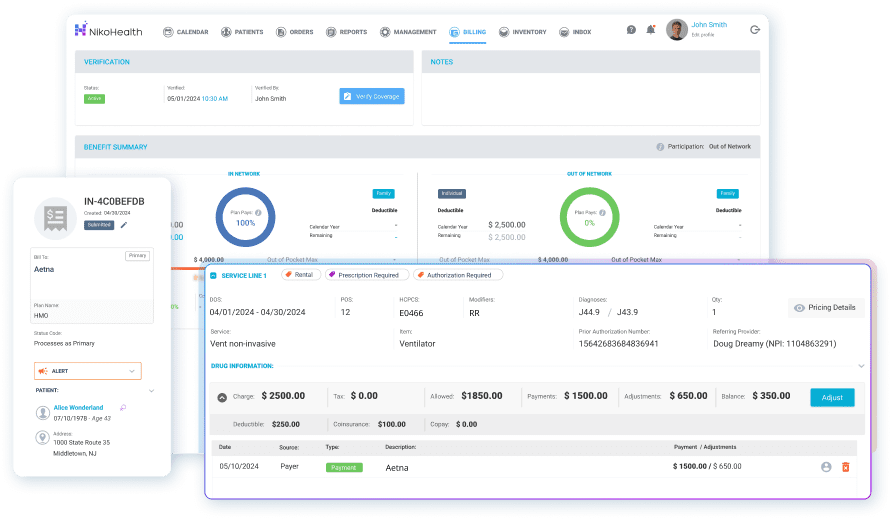Delete the Aetna payment row

pyautogui.click(x=846, y=467)
